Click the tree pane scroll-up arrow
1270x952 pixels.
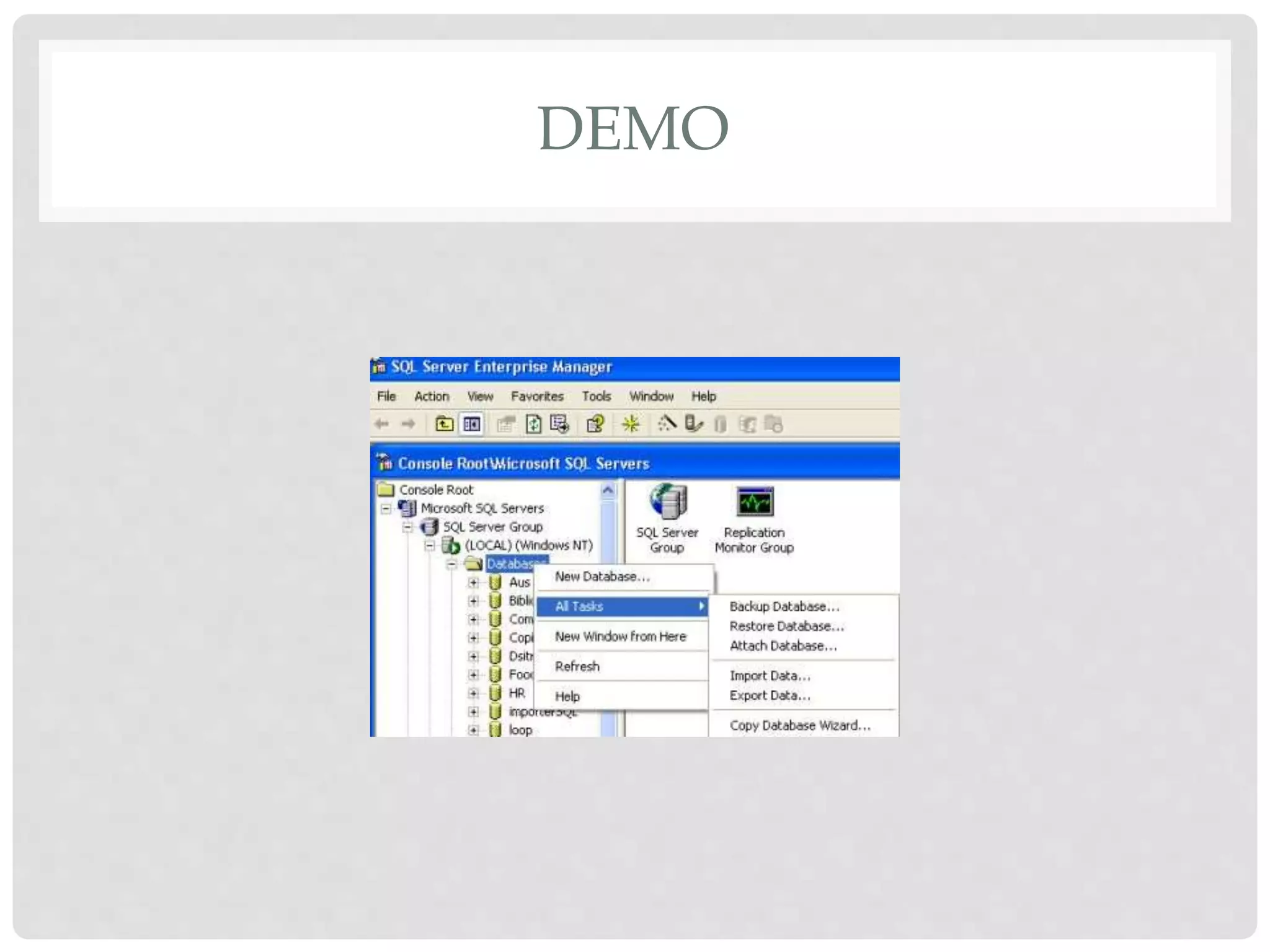608,491
